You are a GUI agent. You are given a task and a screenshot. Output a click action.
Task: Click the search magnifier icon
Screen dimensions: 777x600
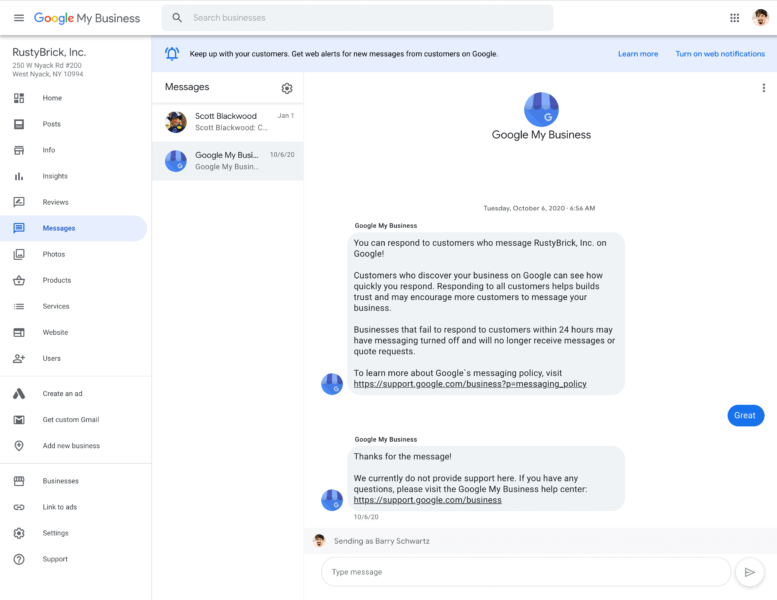click(x=177, y=18)
